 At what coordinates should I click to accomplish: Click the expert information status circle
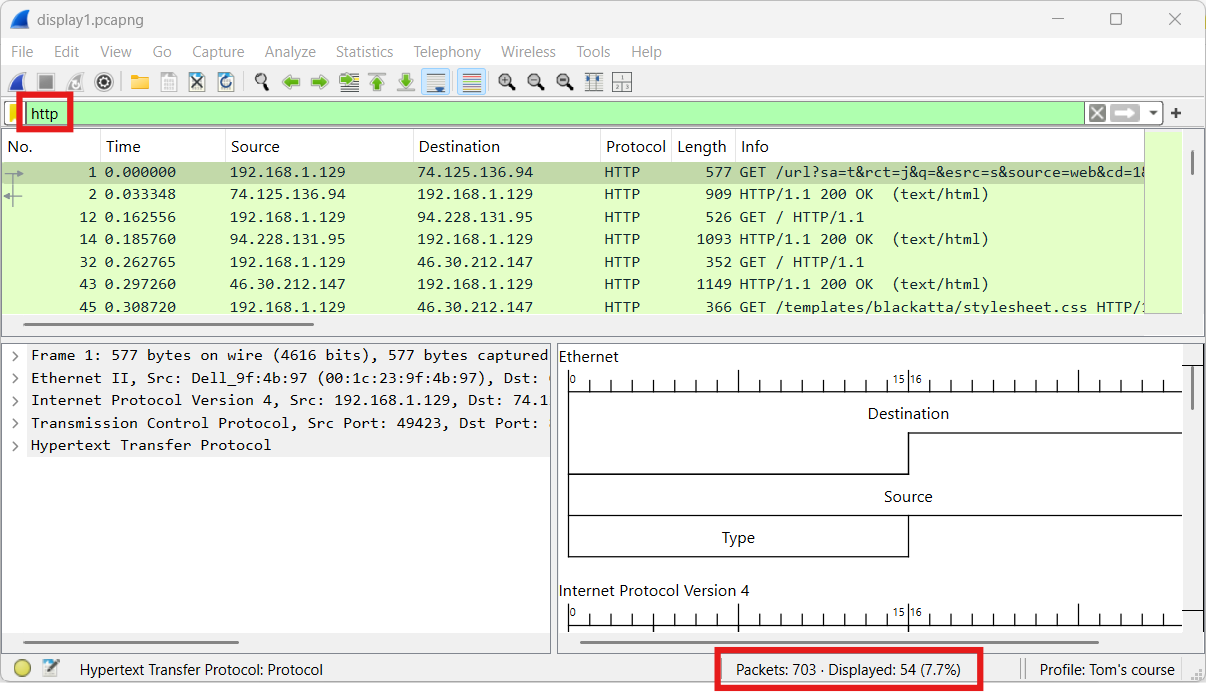(22, 669)
